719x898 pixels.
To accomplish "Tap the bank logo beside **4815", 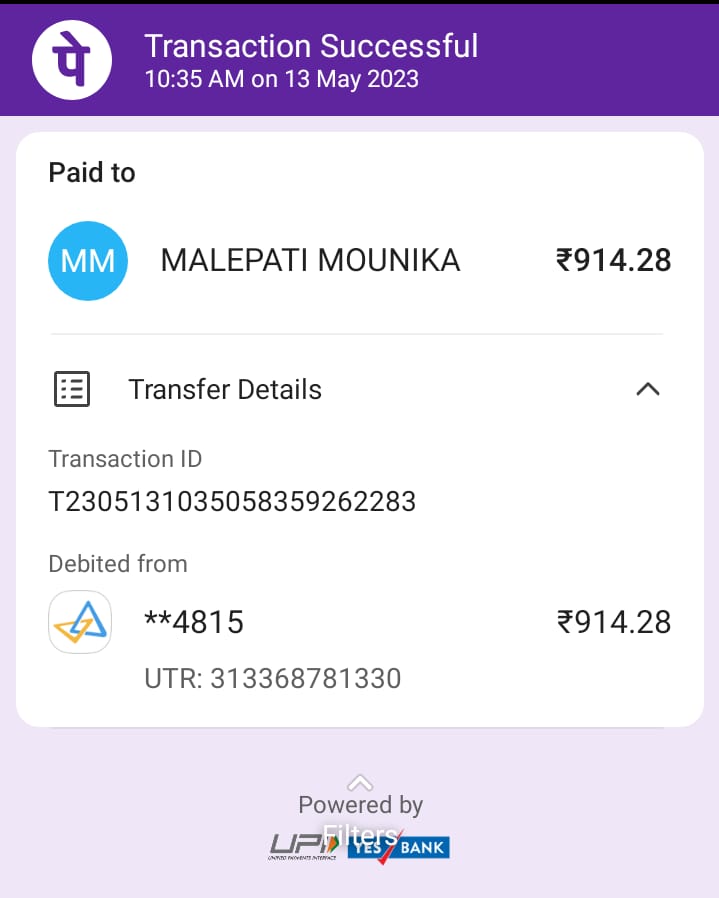I will tap(80, 622).
